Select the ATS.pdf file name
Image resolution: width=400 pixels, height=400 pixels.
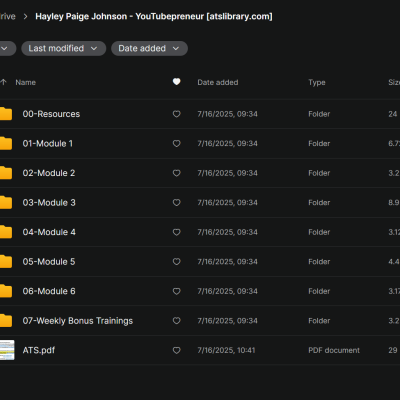click(39, 350)
